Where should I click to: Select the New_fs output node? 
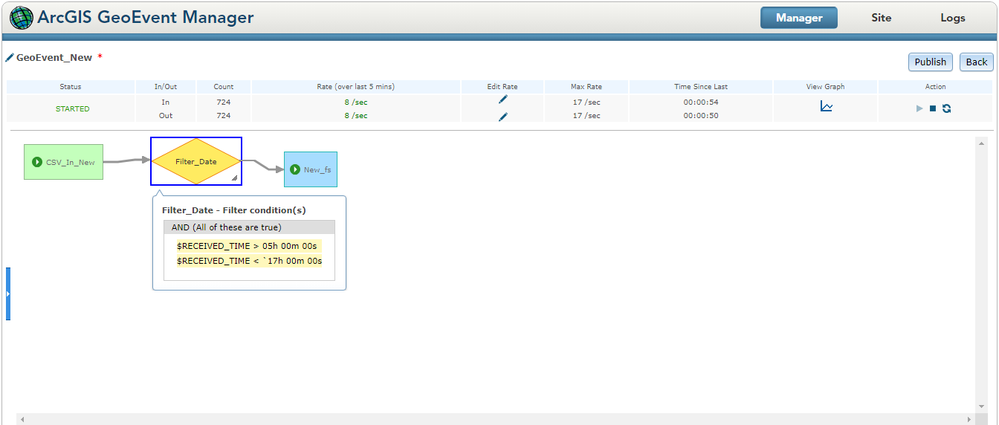click(311, 169)
